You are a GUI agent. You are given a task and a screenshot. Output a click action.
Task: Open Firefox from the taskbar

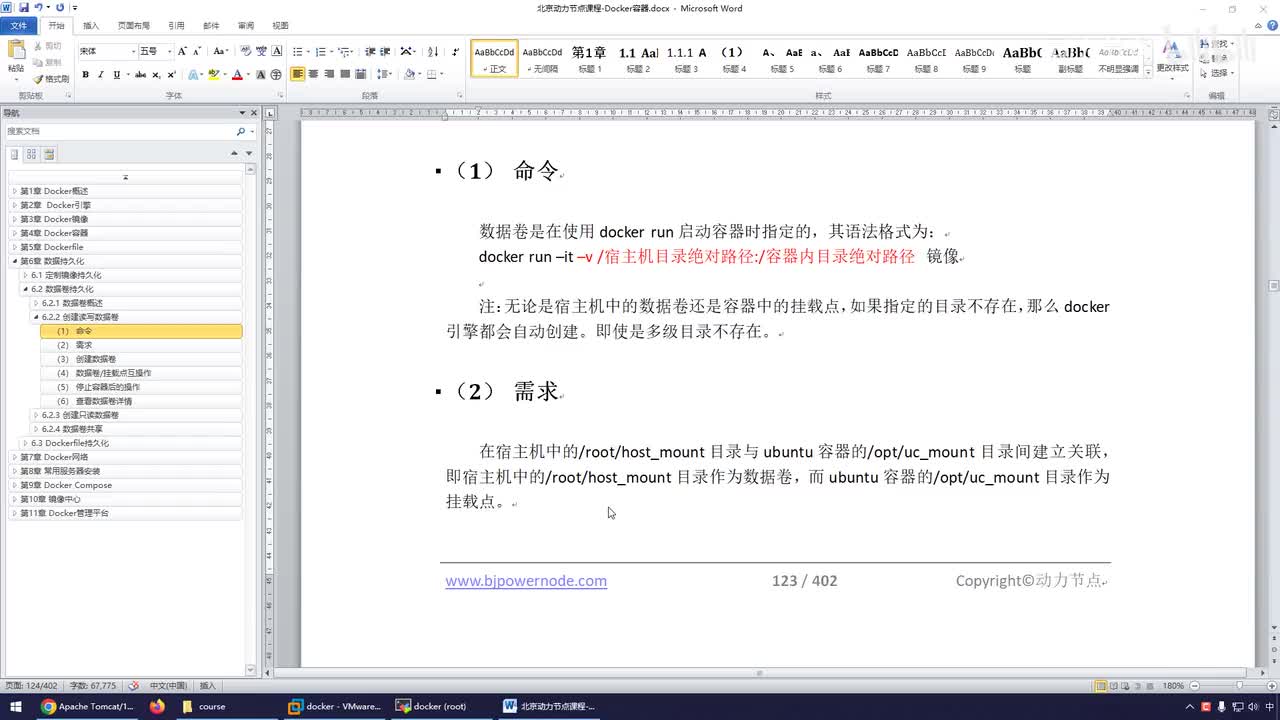coord(156,706)
